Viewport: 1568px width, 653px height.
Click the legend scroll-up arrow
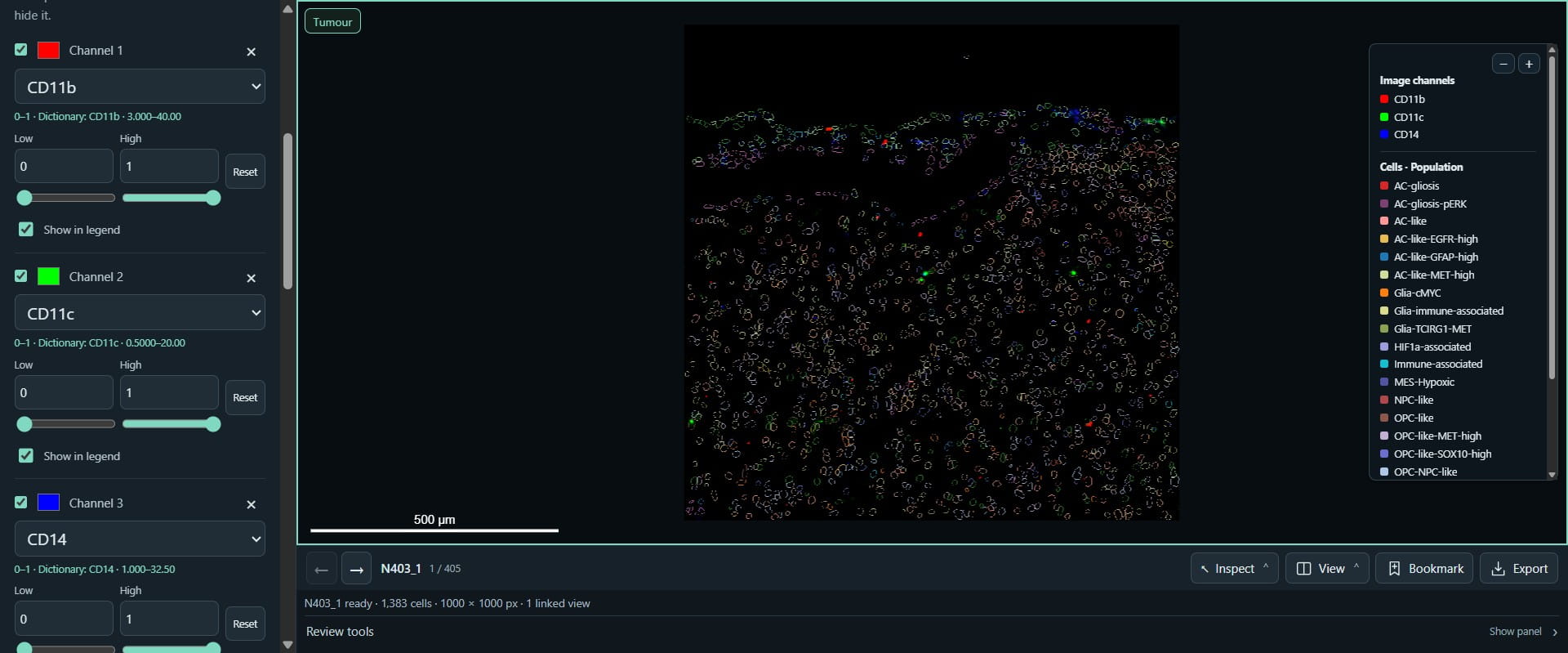[x=1552, y=48]
